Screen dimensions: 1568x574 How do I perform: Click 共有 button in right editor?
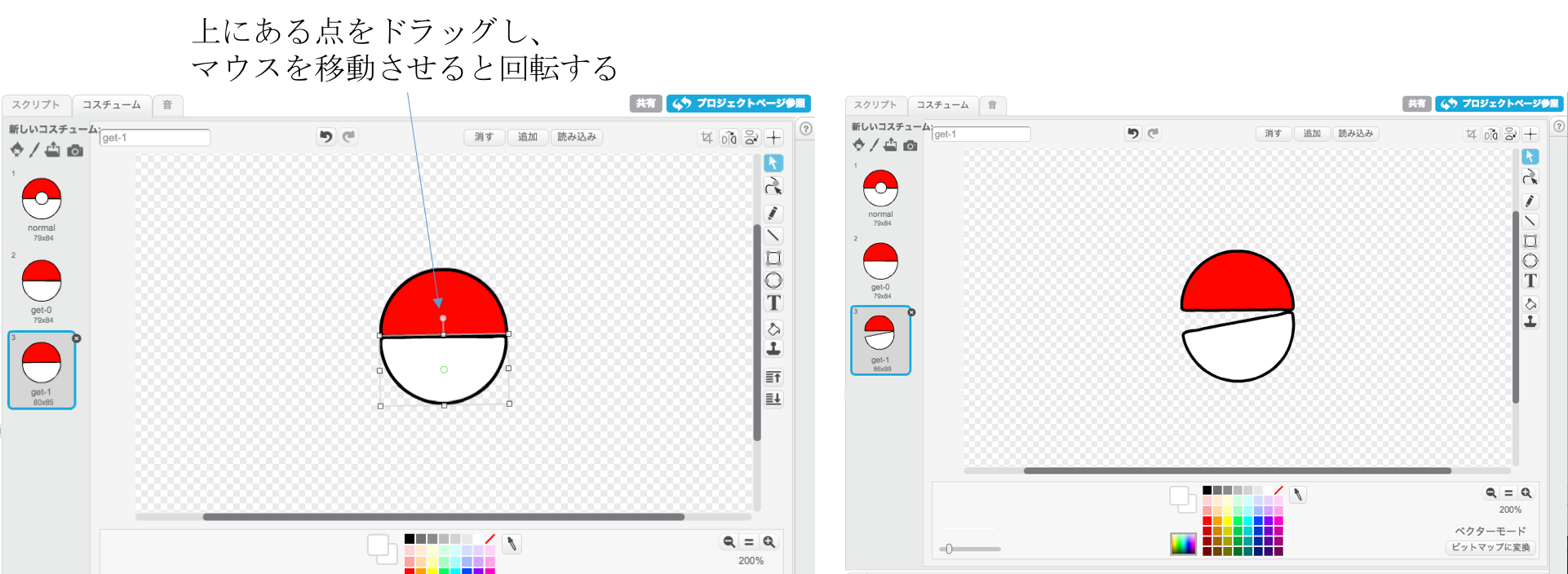(1417, 104)
